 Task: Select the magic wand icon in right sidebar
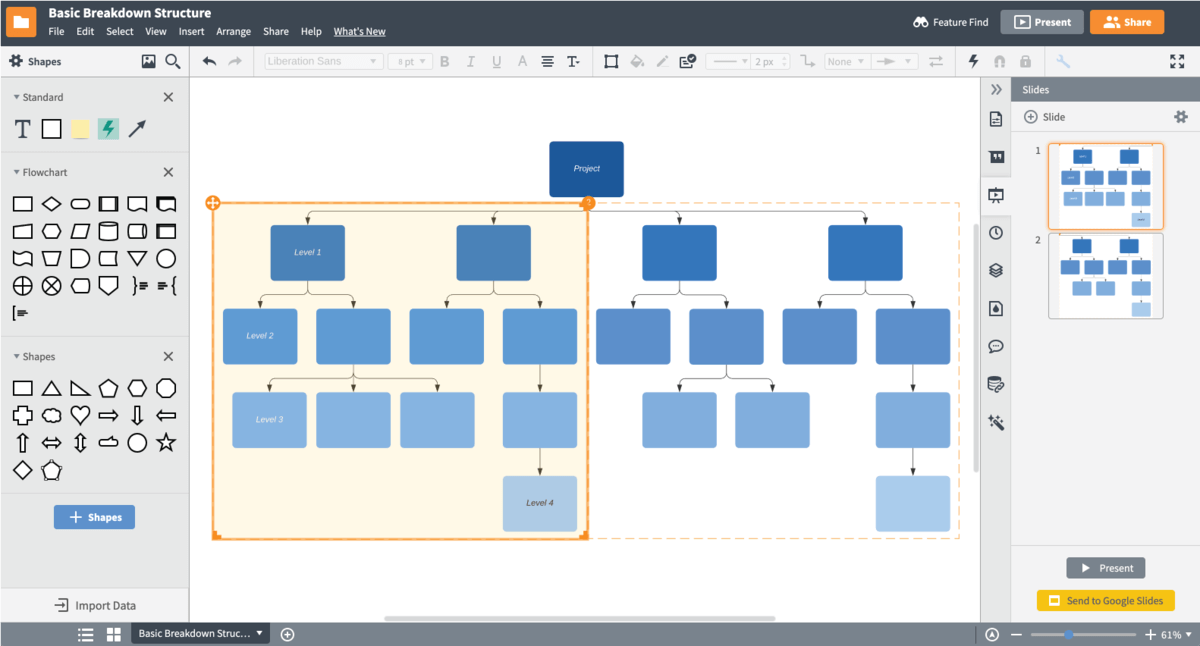pos(995,422)
